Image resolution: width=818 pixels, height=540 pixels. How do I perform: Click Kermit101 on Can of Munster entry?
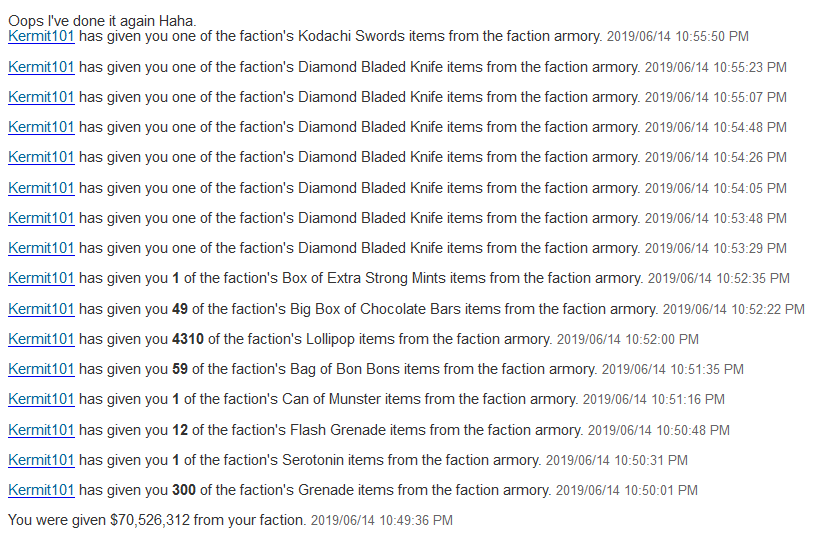point(41,399)
